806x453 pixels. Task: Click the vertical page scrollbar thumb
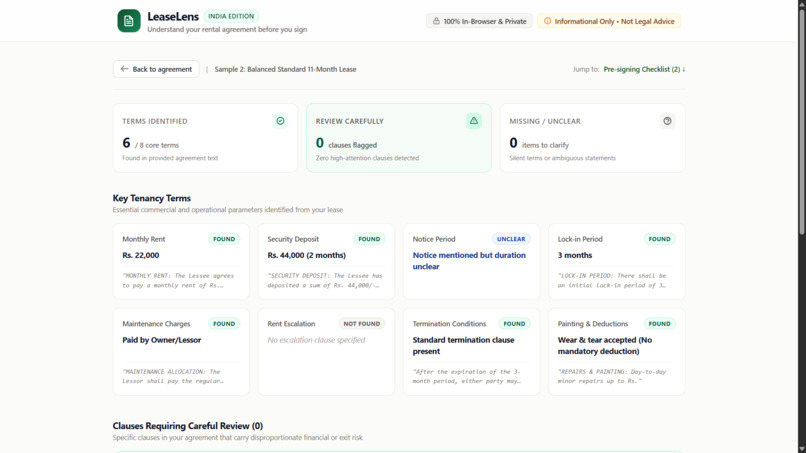click(801, 121)
